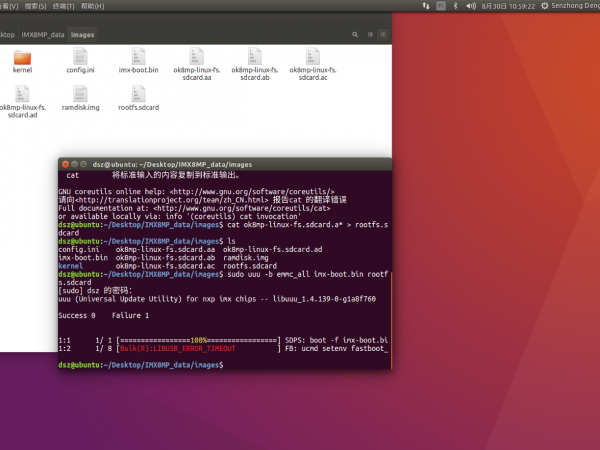
Task: Go to IMX8MP_data in path bar
Action: coord(44,34)
